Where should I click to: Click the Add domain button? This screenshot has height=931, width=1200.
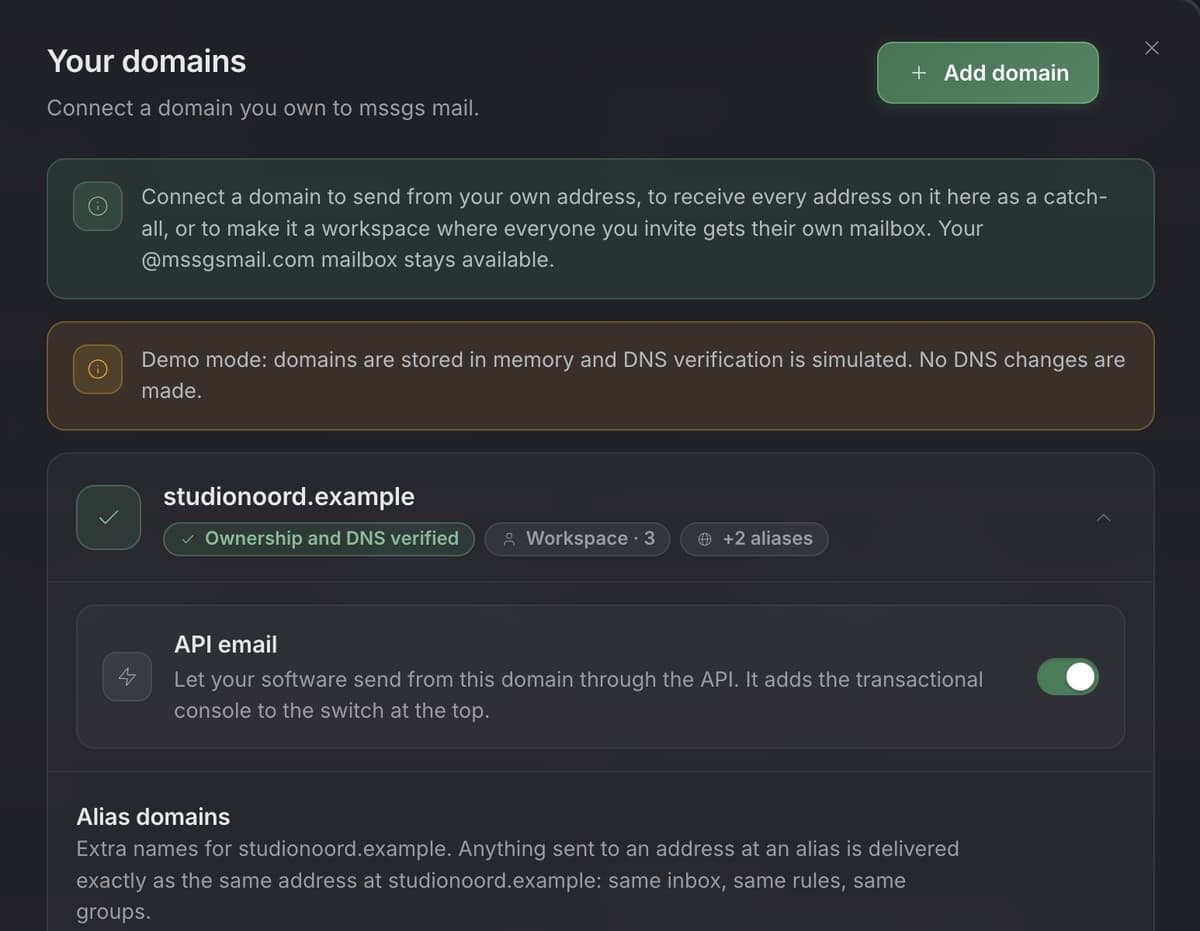click(x=988, y=73)
